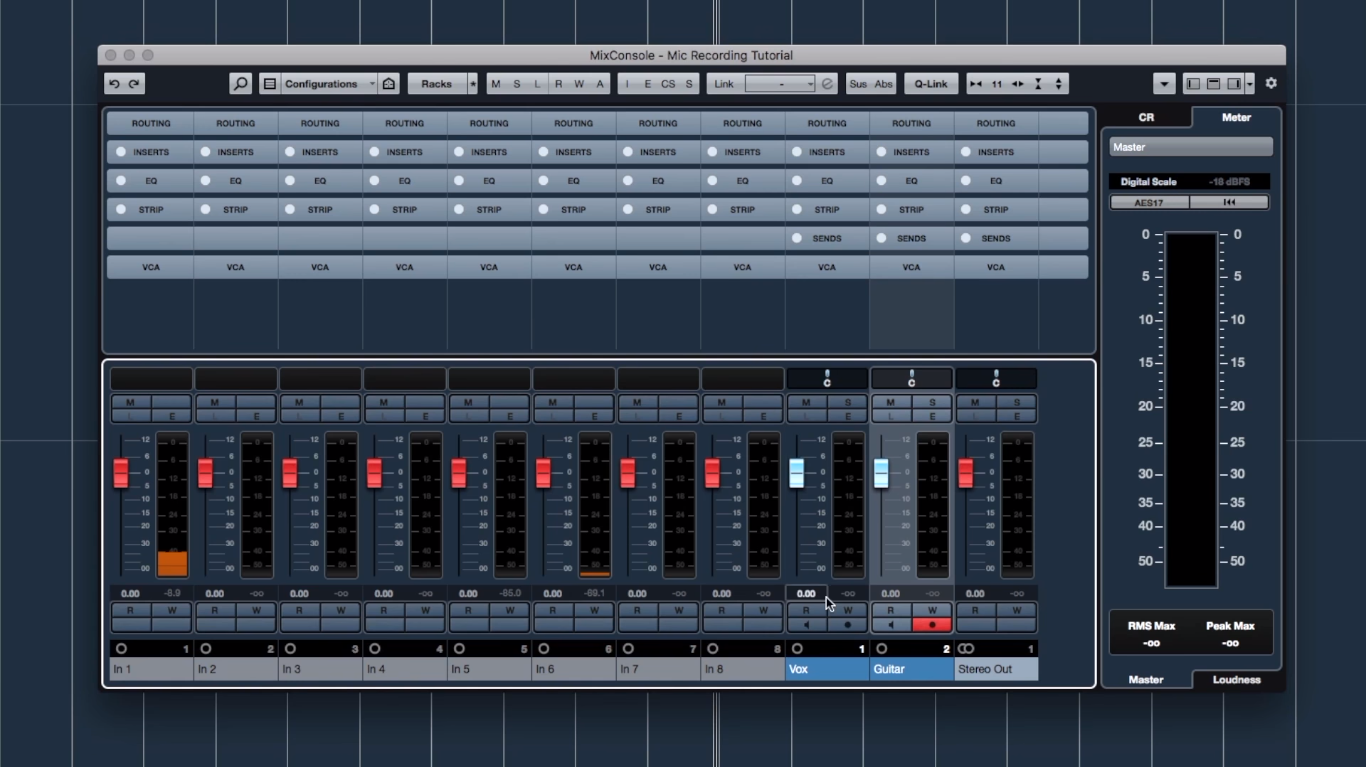This screenshot has height=767, width=1366.
Task: Switch to the CR tab
Action: point(1146,117)
